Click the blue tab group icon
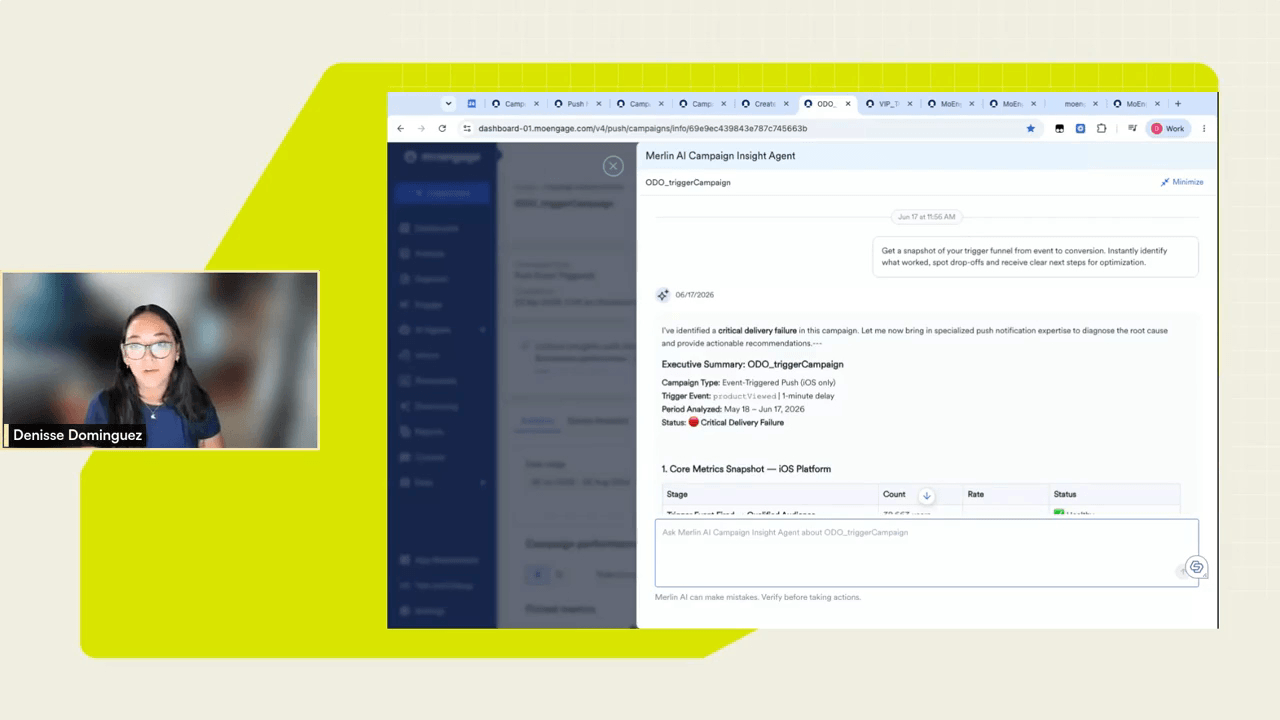 coord(471,104)
